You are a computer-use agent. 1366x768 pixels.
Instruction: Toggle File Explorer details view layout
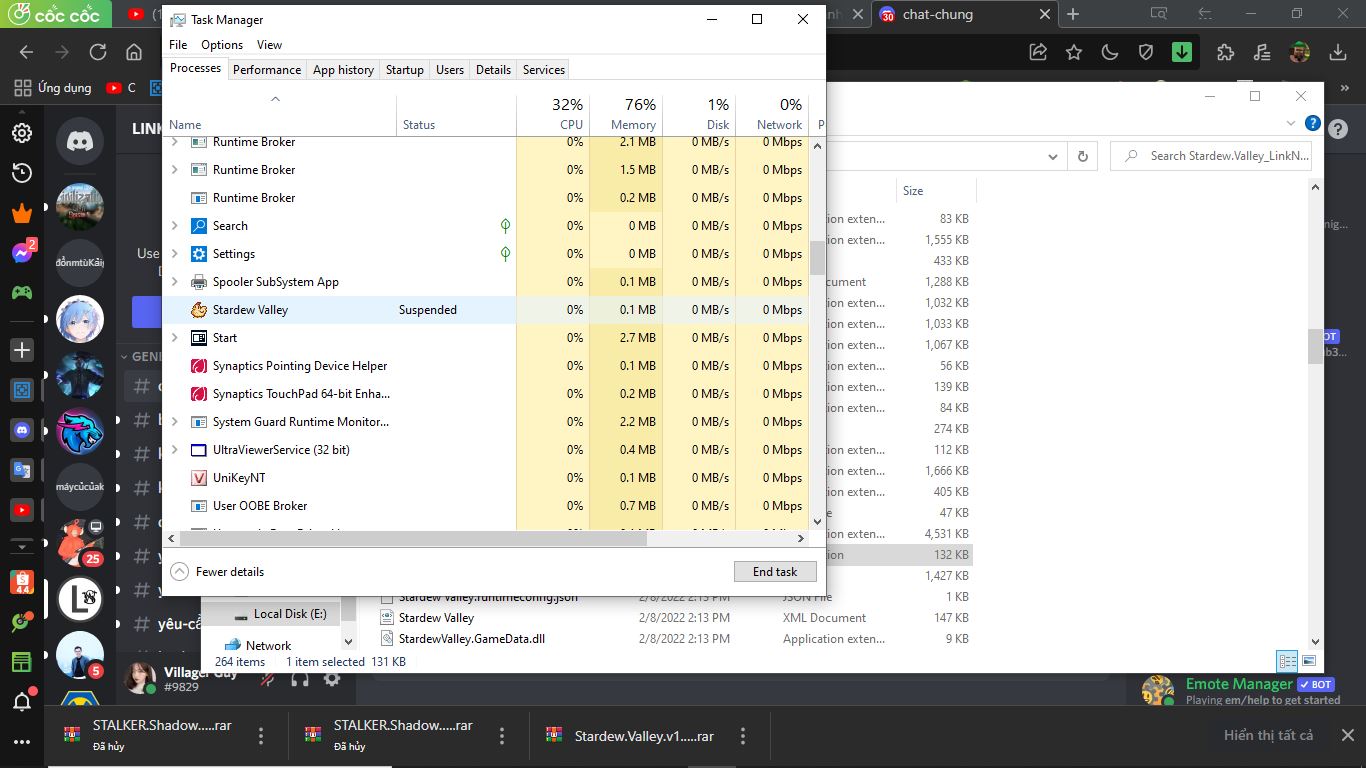point(1288,661)
